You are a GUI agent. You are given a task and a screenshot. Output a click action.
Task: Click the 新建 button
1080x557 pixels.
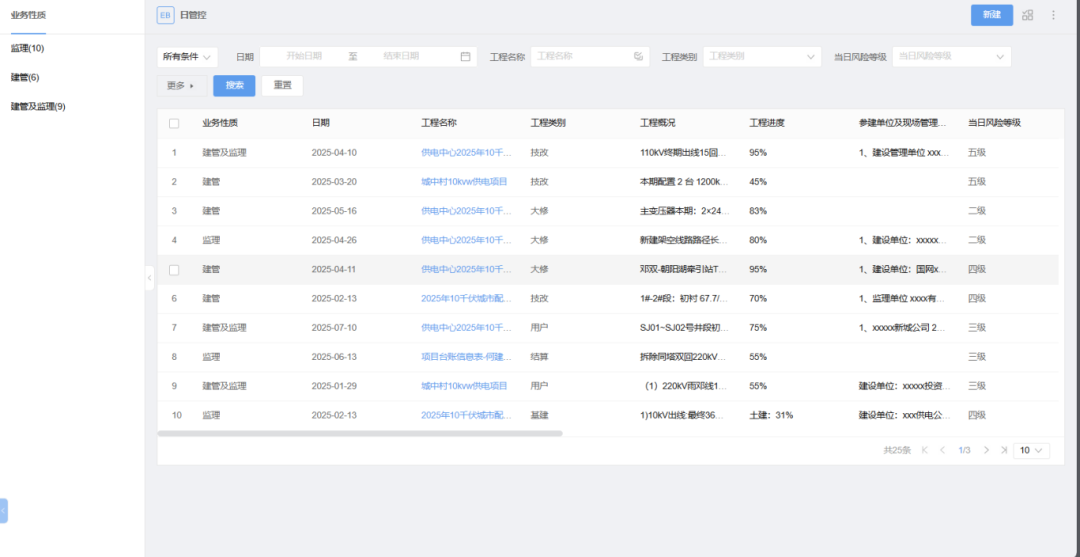tap(992, 15)
